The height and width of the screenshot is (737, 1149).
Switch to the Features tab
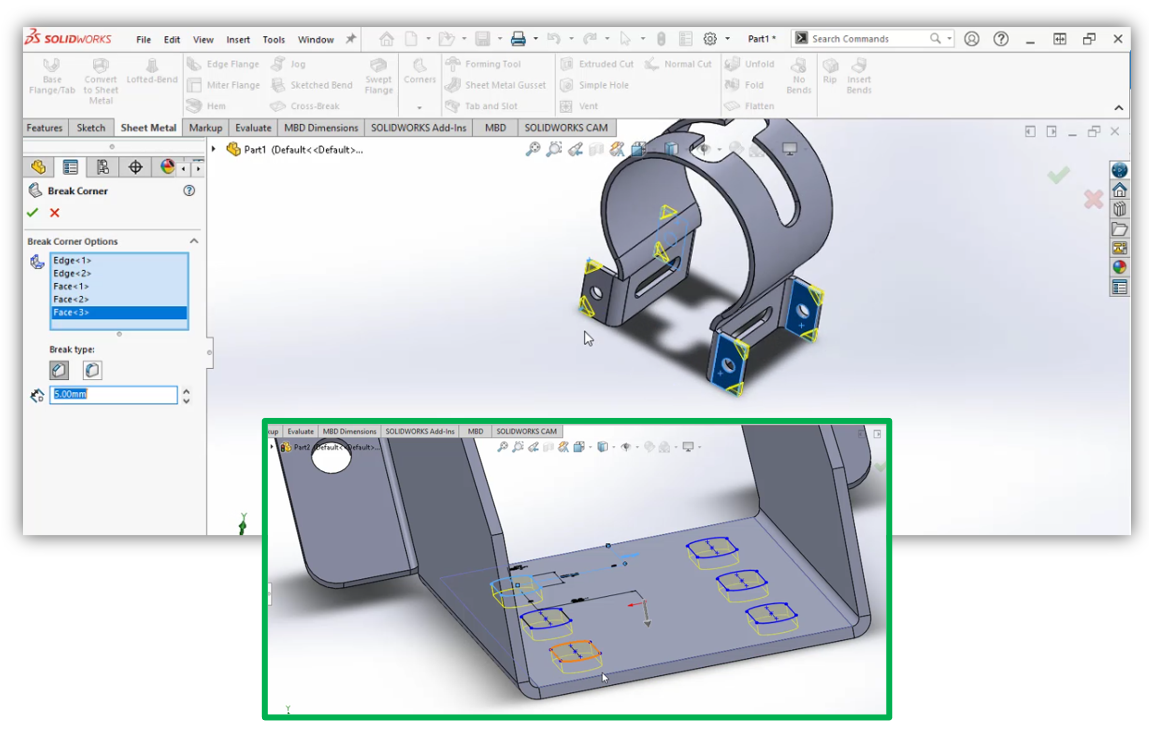coord(45,127)
